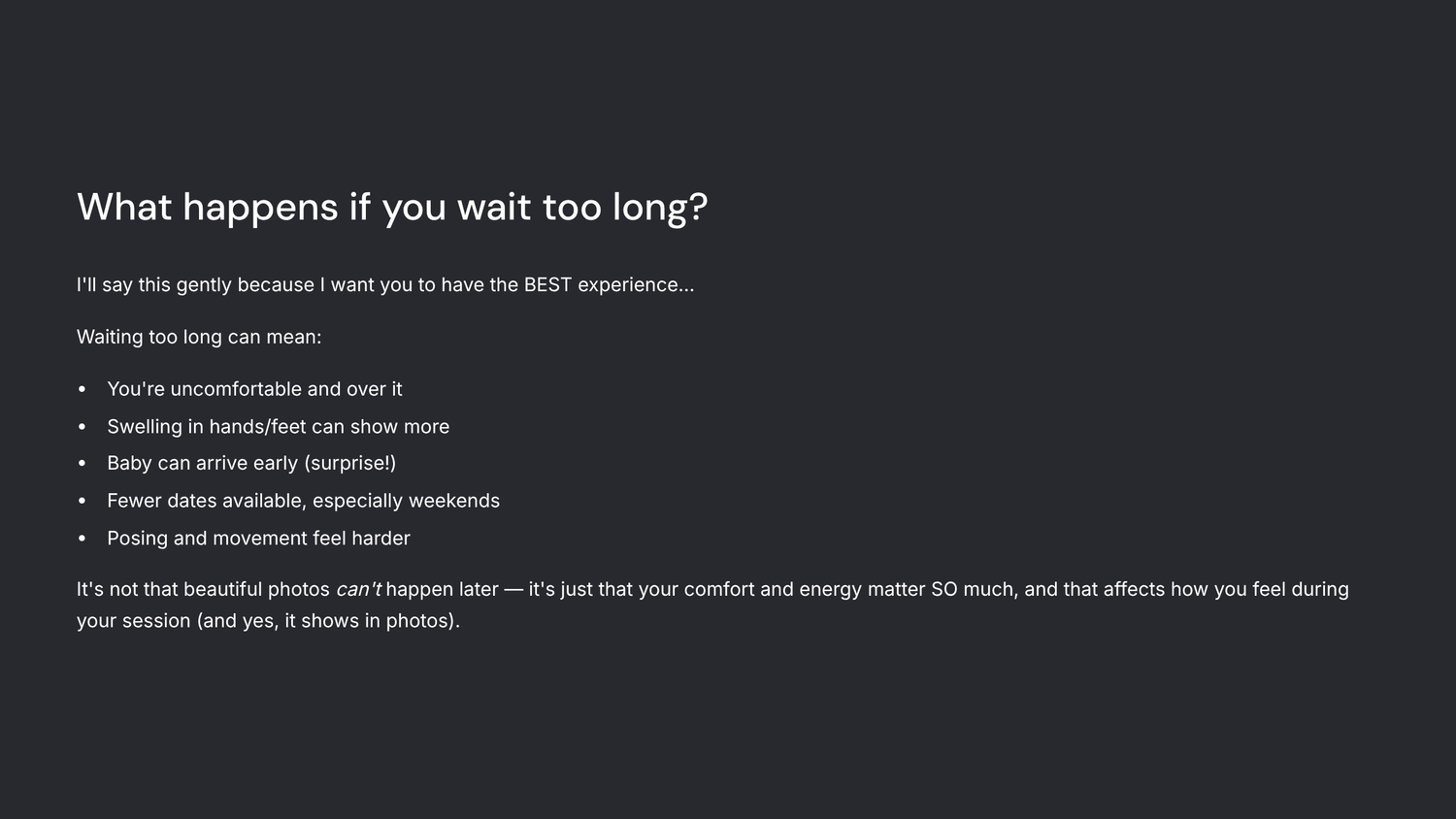Image resolution: width=1456 pixels, height=819 pixels.
Task: Click the word '(surprise!)' in the third bullet
Action: tap(349, 464)
